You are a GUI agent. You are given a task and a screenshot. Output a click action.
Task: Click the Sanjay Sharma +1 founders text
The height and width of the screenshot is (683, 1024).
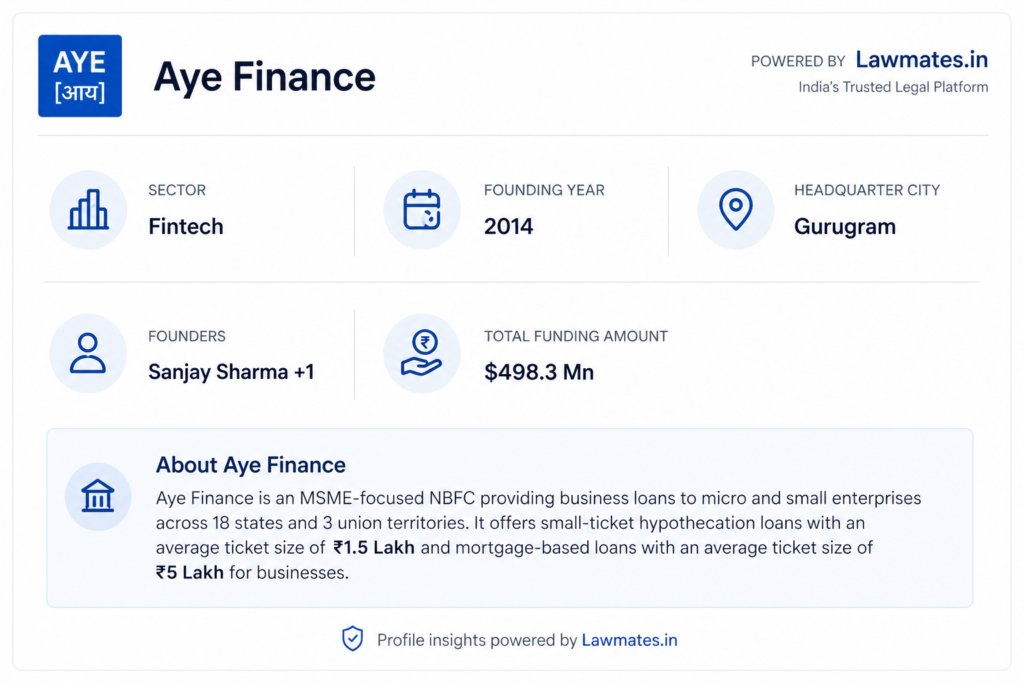point(231,372)
